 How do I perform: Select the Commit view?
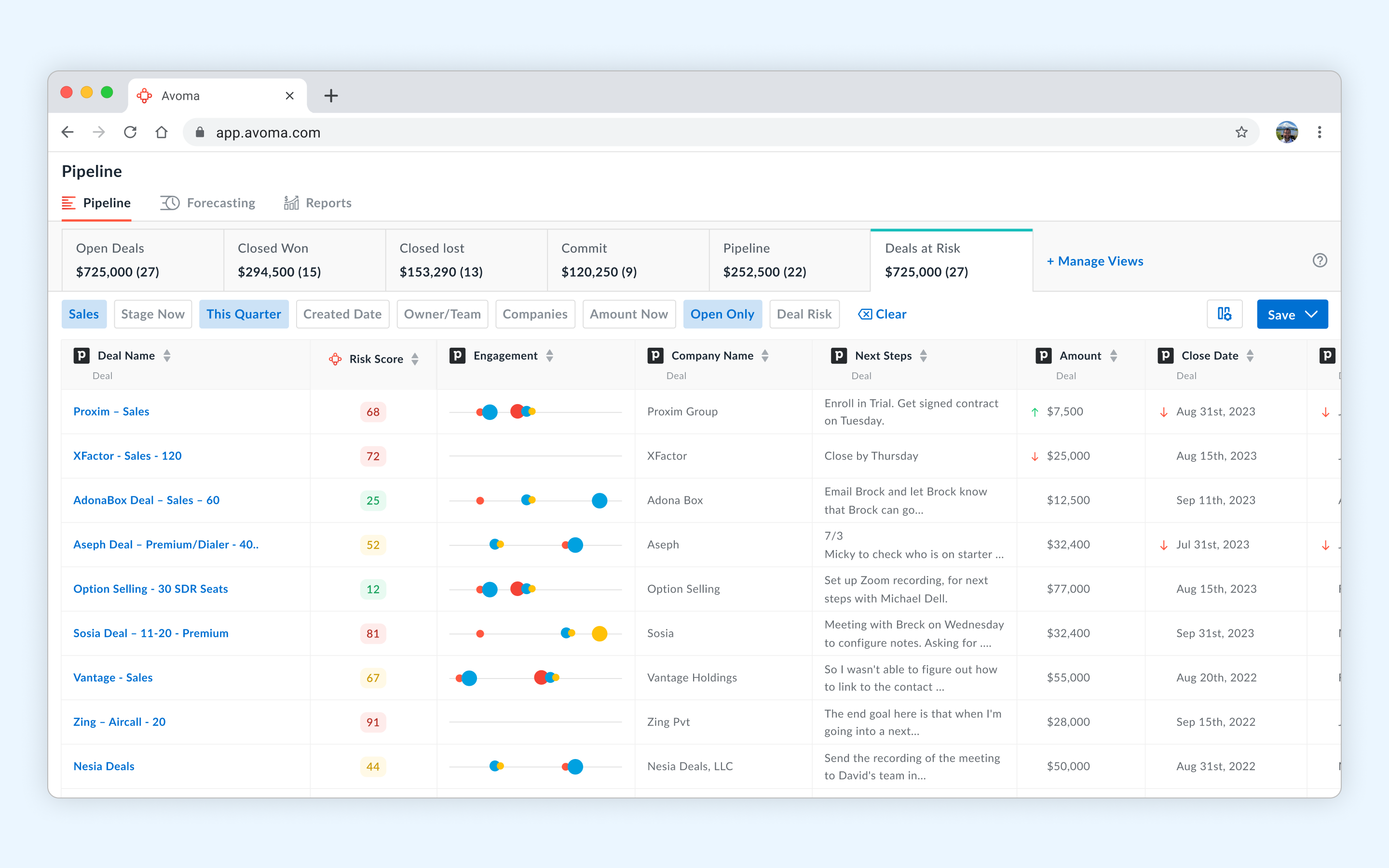(x=628, y=260)
